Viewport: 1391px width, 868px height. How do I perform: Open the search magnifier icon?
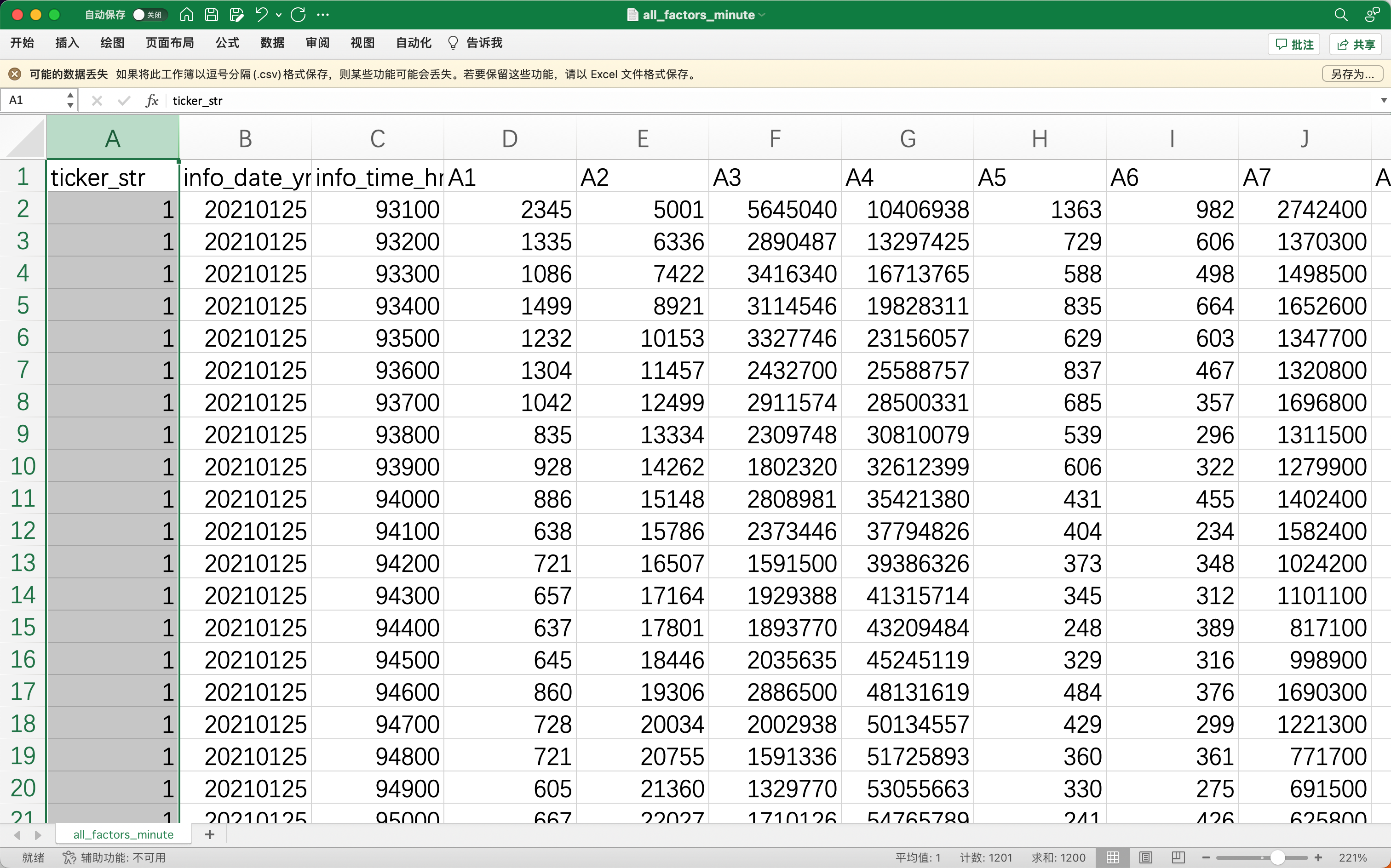point(1340,15)
